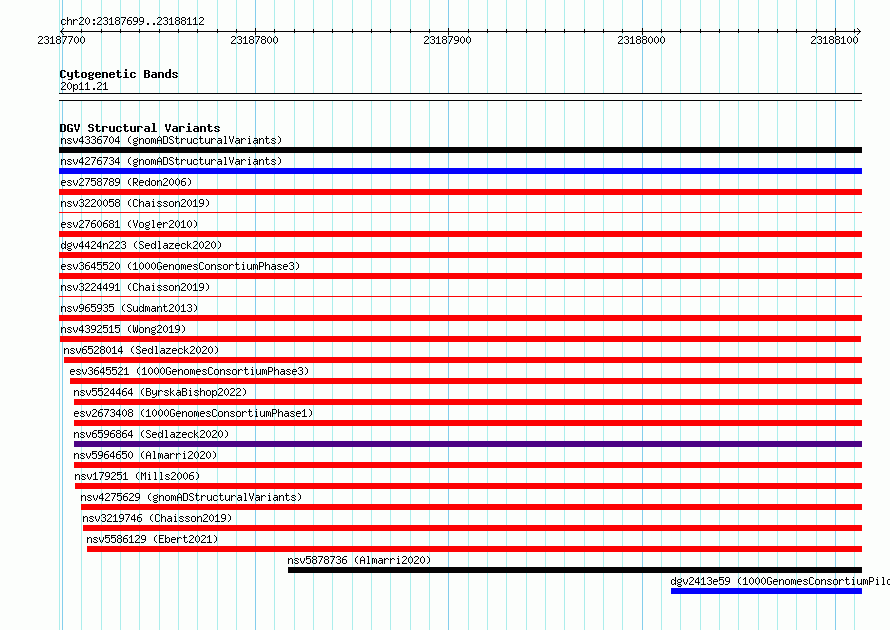The height and width of the screenshot is (630, 890).
Task: Select the esv2760681 (Vogler2010) label
Action: pyautogui.click(x=129, y=224)
